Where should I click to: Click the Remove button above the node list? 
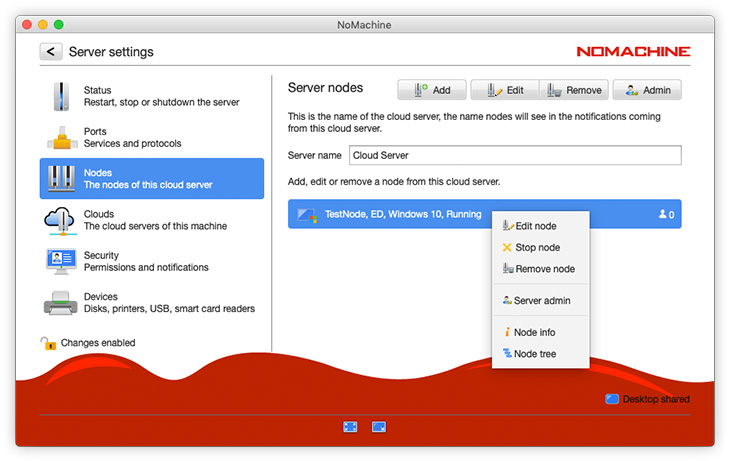(x=574, y=90)
